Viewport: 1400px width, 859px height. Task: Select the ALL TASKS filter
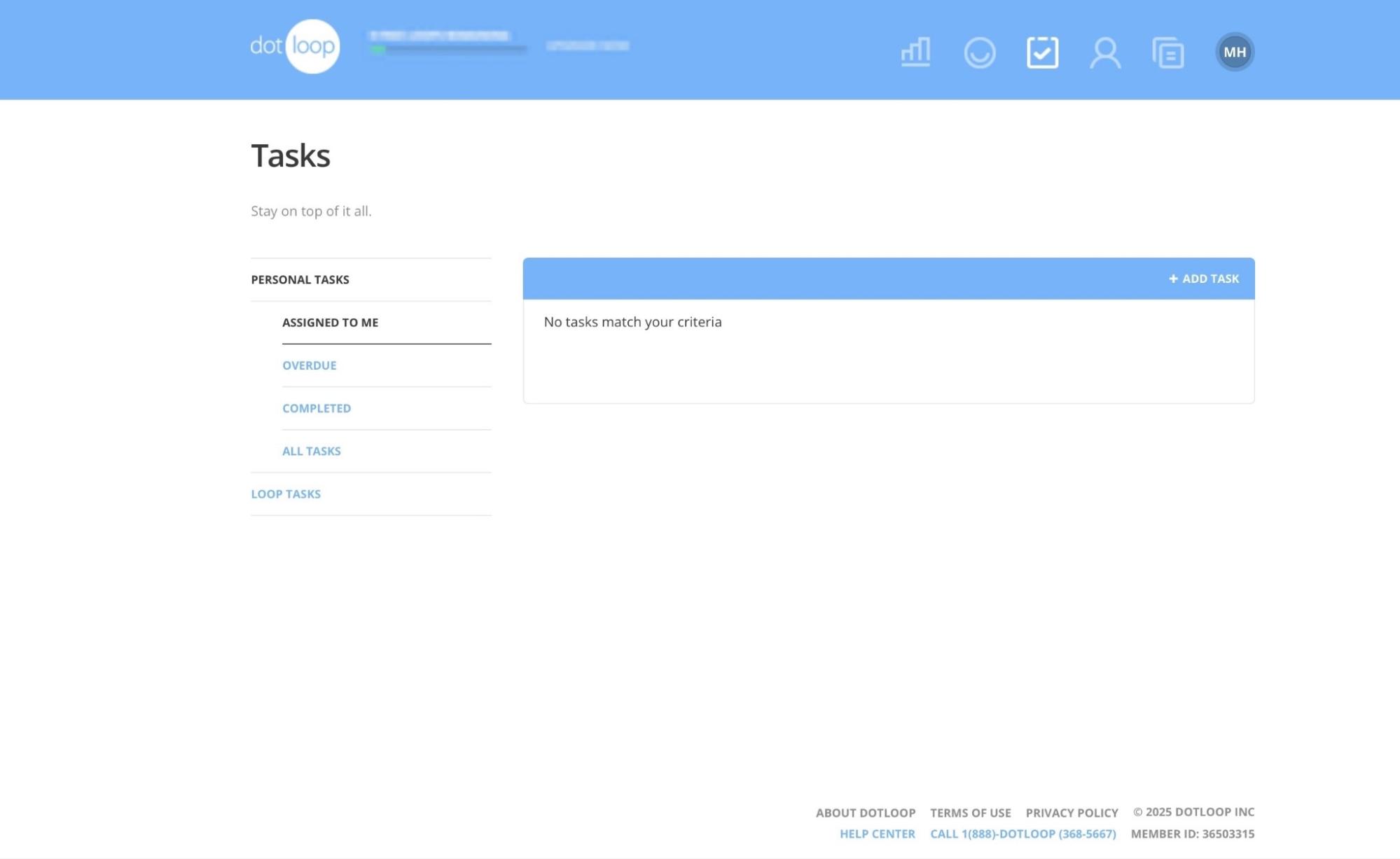pyautogui.click(x=311, y=450)
